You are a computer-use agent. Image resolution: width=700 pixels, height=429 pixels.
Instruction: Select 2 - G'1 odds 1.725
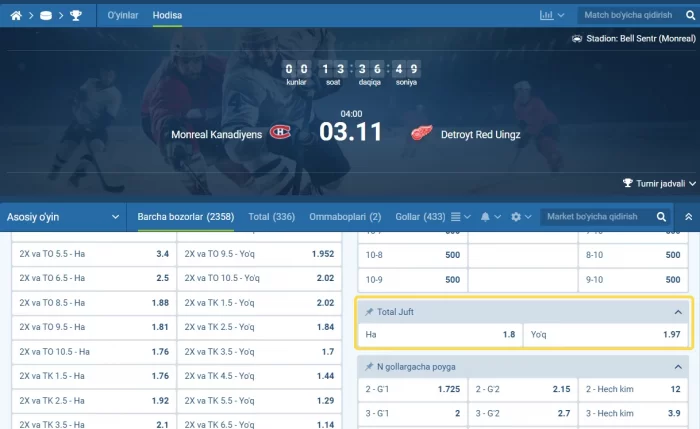pyautogui.click(x=412, y=389)
